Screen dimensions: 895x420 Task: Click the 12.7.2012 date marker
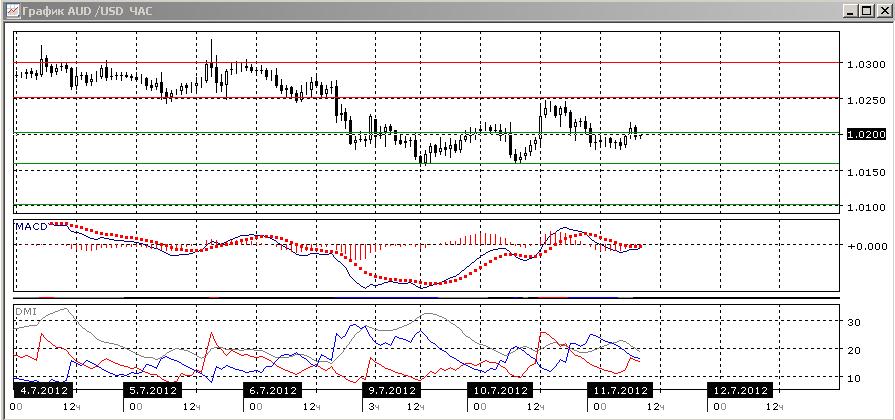pyautogui.click(x=739, y=390)
